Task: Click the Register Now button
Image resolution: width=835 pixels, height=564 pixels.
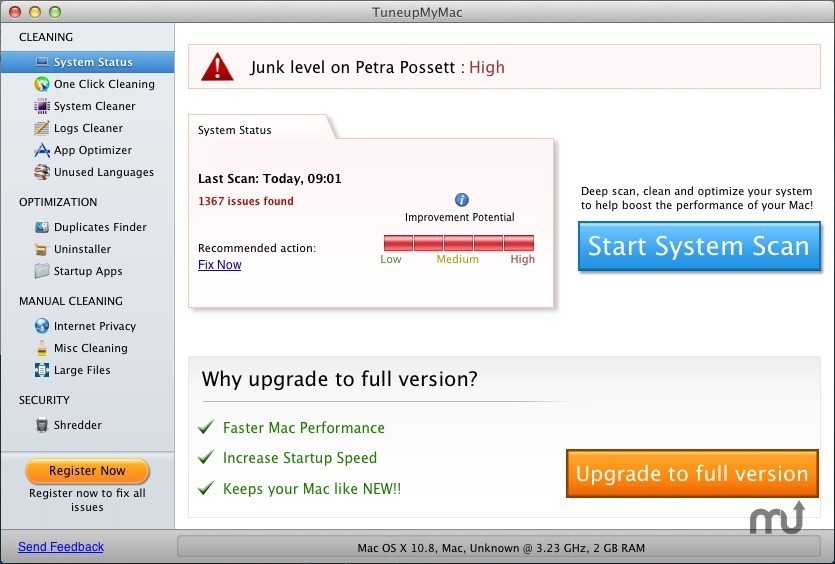Action: tap(87, 471)
